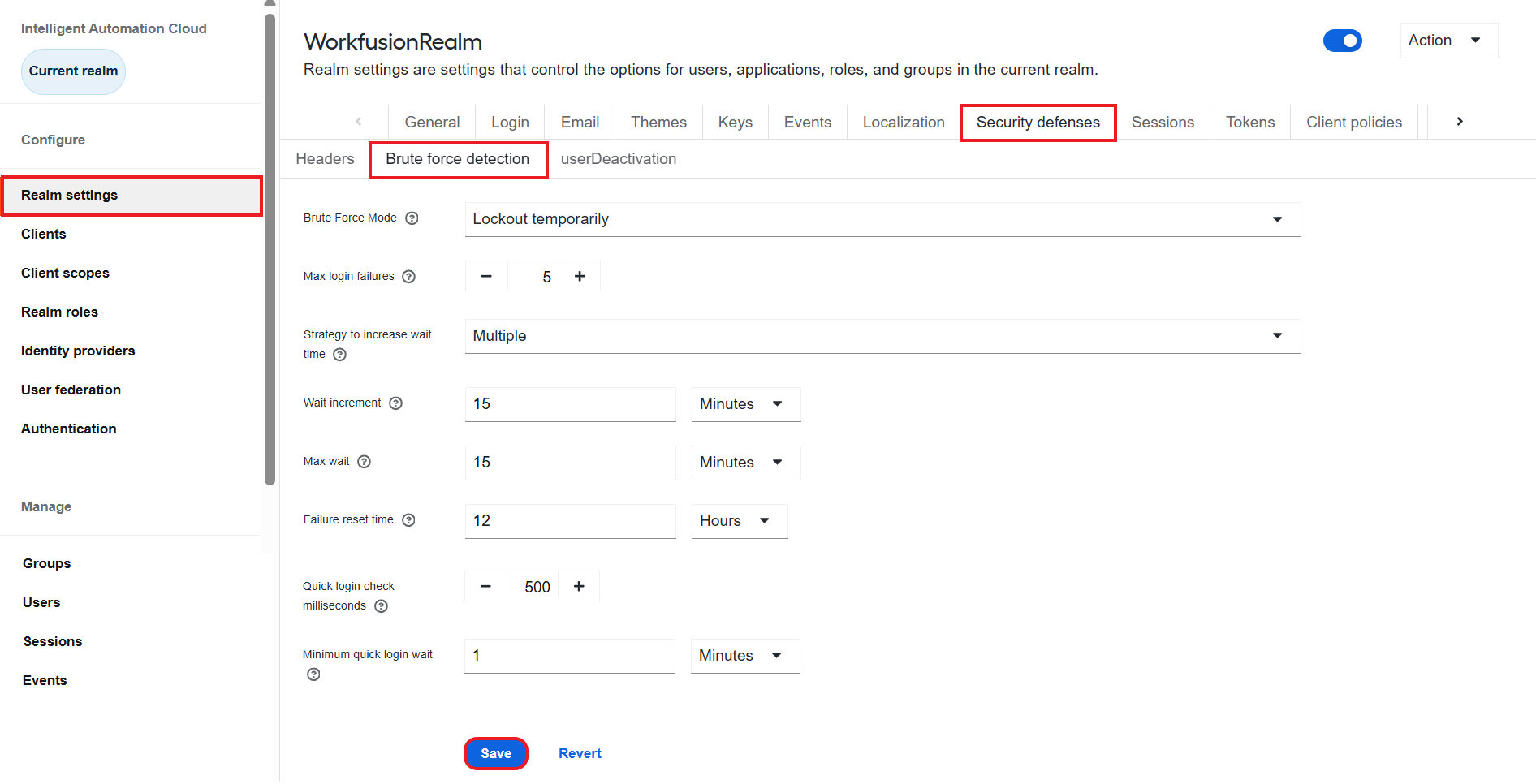Click the Save button
Screen dimensions: 1536x784
(x=496, y=753)
